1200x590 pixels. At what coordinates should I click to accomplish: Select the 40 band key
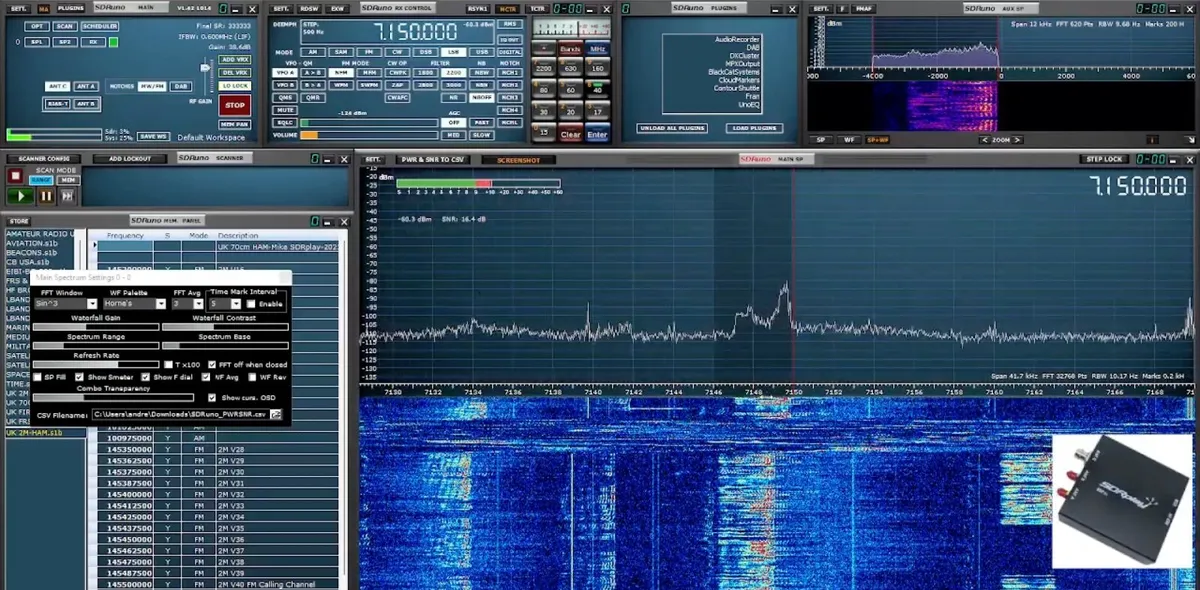point(597,90)
